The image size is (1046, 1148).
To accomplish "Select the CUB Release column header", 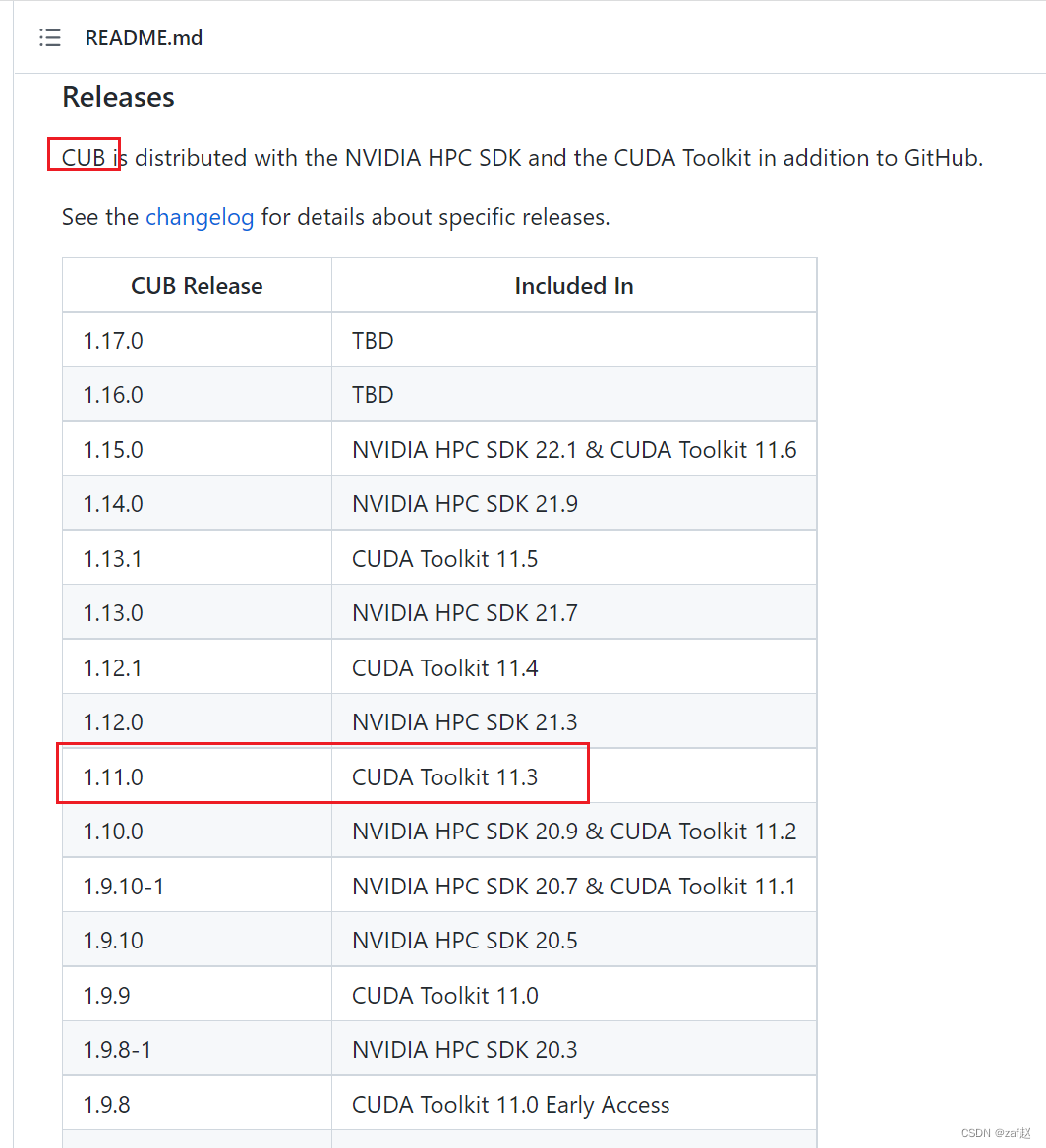I will [x=197, y=285].
